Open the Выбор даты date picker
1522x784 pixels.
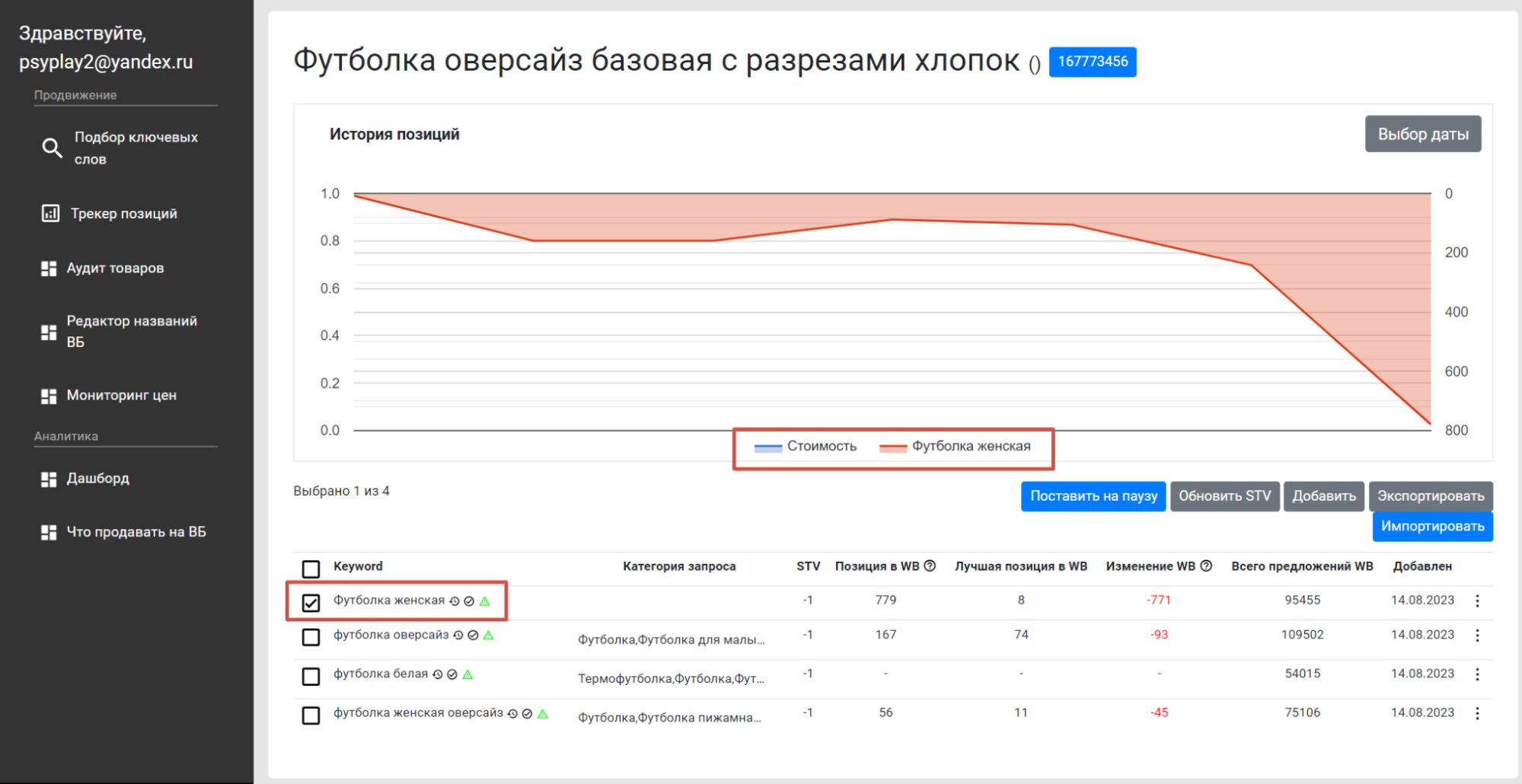coord(1423,134)
